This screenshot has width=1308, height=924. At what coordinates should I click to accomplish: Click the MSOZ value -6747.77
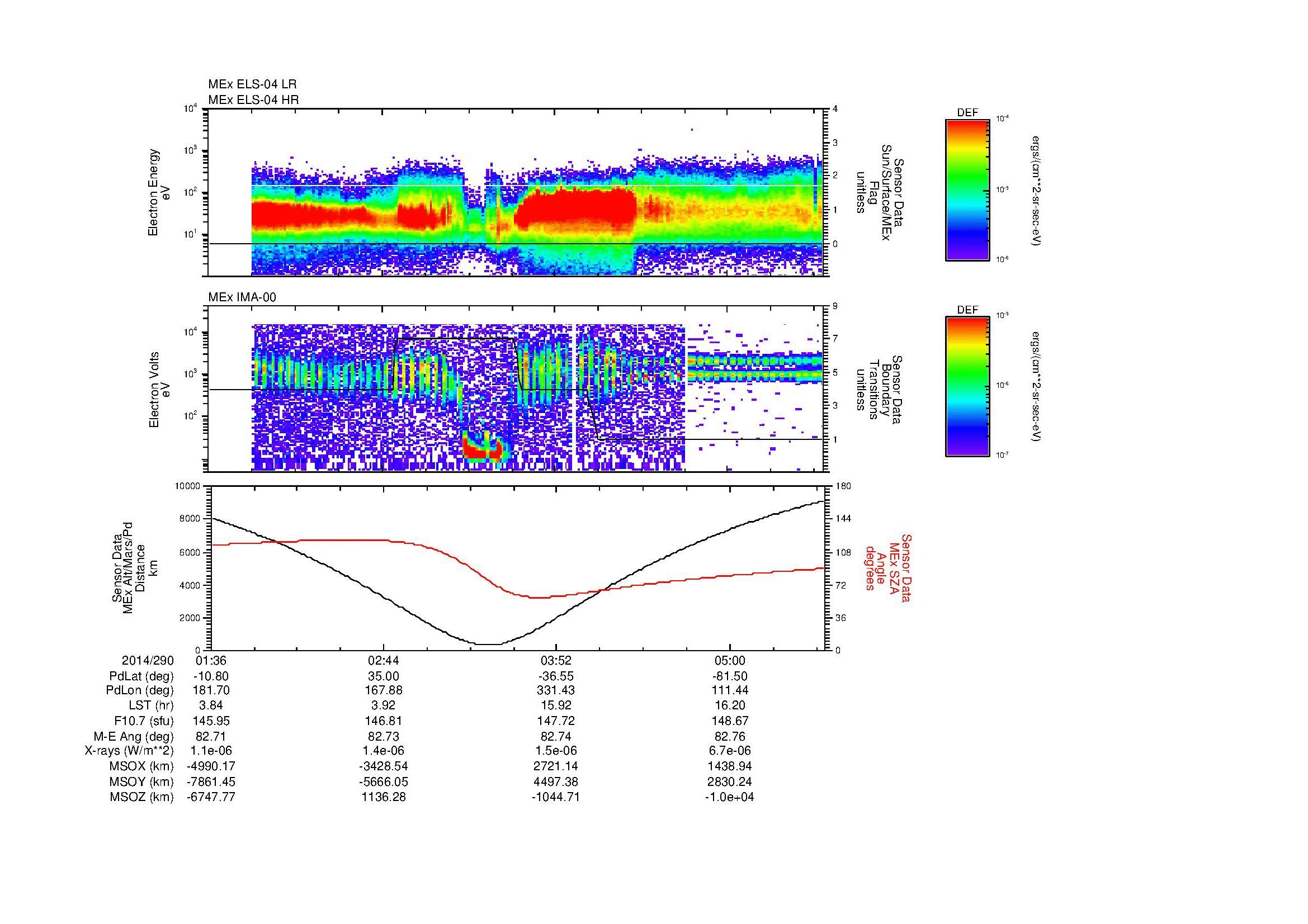[x=211, y=797]
